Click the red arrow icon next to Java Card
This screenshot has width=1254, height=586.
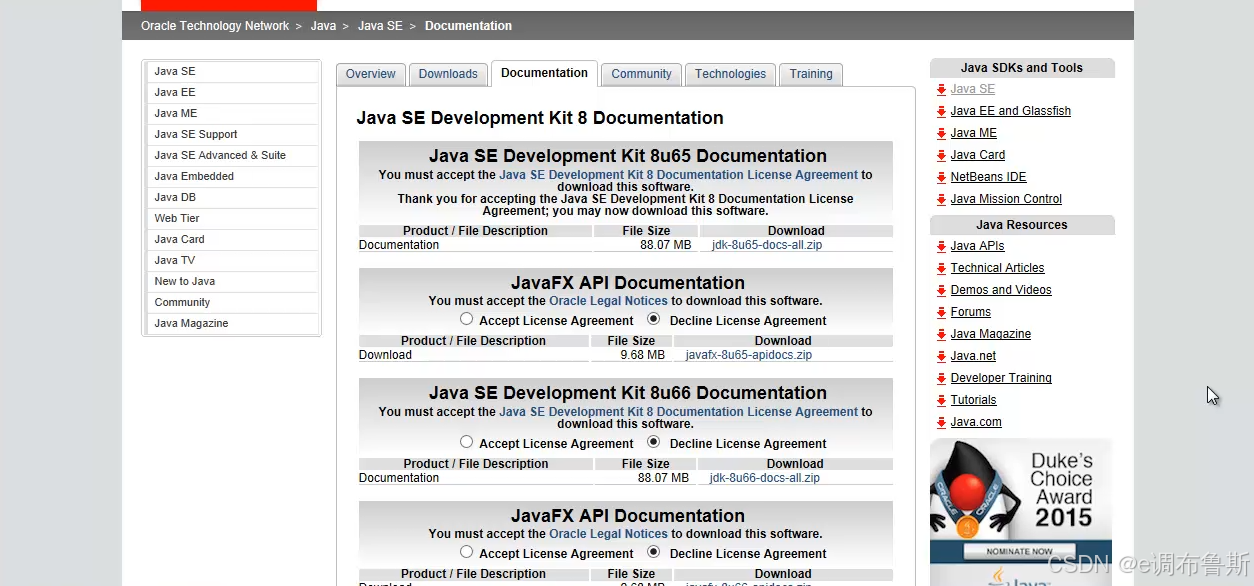(x=941, y=156)
